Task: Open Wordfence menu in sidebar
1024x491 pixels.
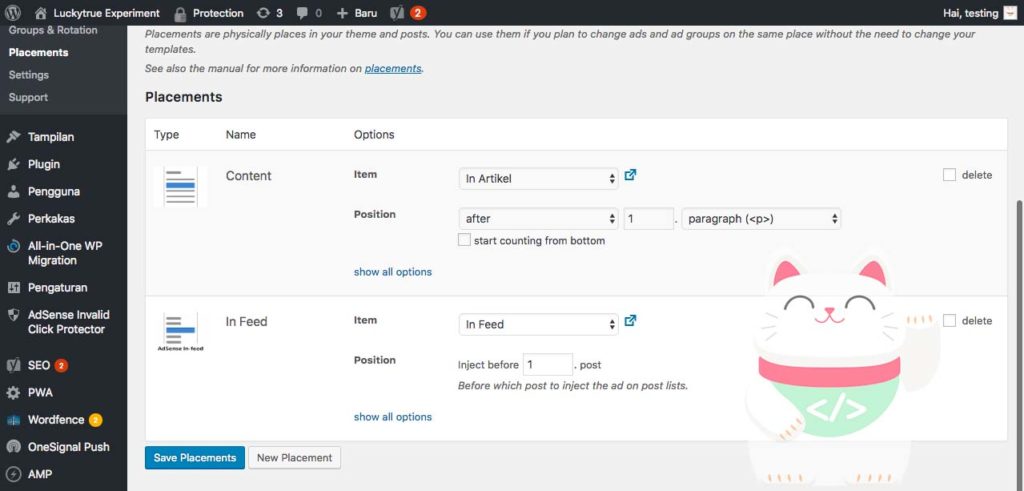Action: (x=56, y=420)
